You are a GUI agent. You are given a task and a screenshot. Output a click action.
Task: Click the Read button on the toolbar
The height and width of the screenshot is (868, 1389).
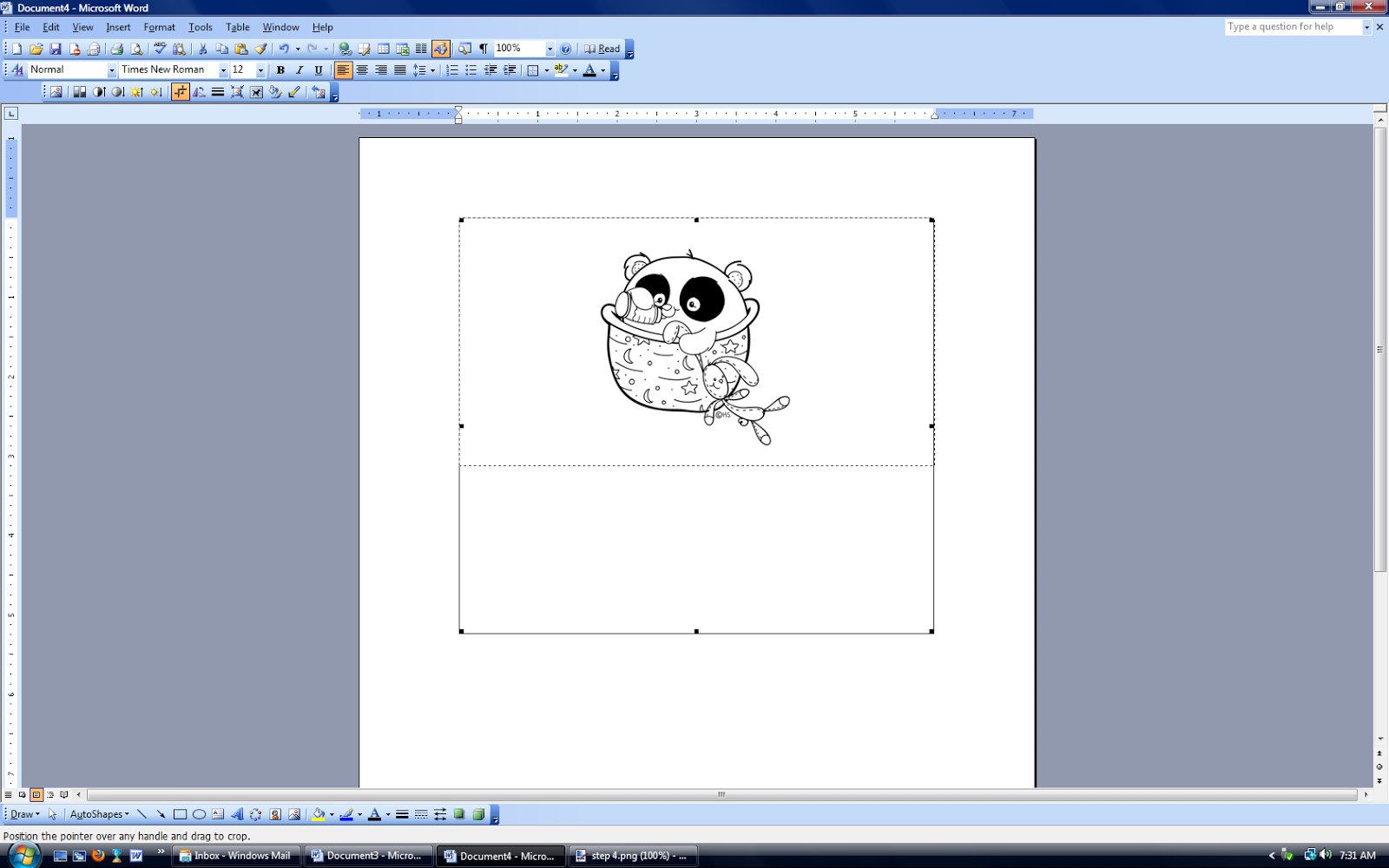(x=603, y=49)
